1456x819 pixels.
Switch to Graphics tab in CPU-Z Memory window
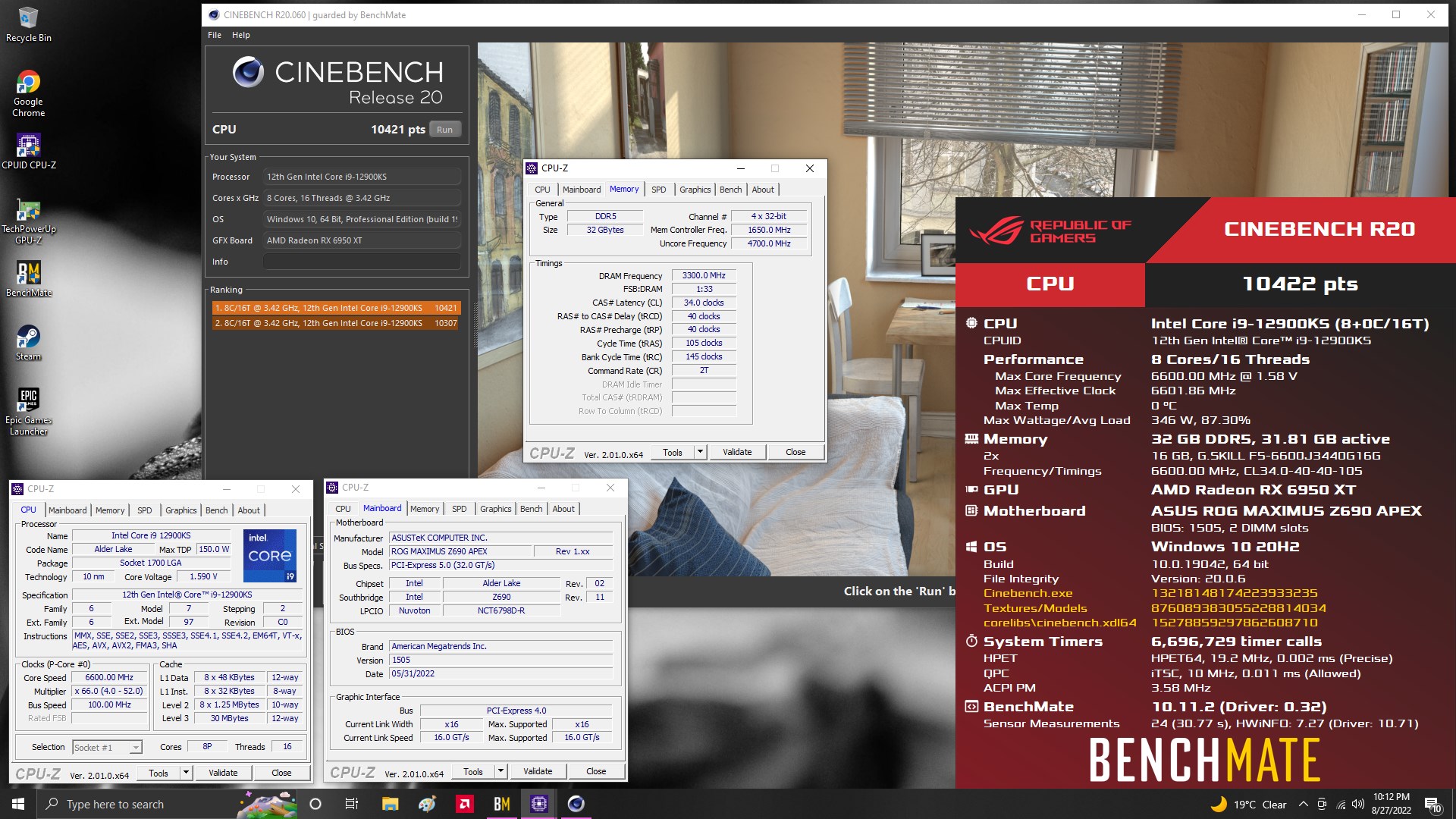[x=695, y=190]
